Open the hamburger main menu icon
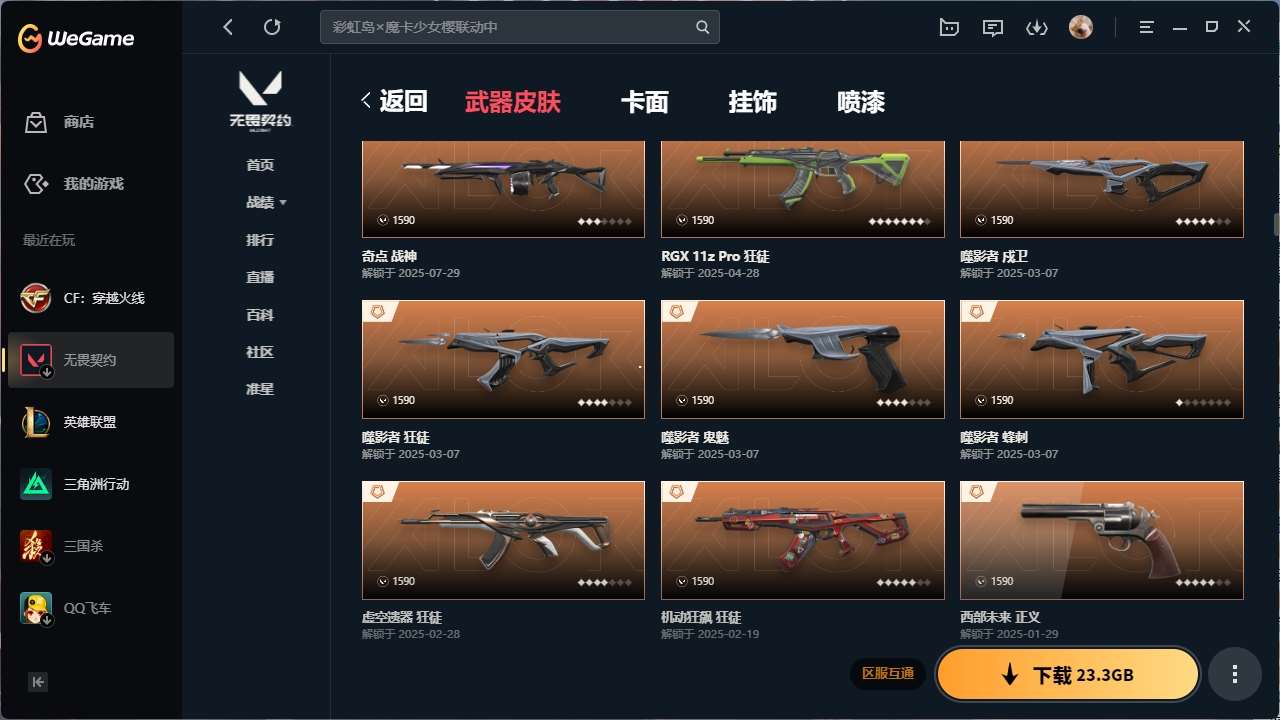1280x720 pixels. [x=1147, y=27]
